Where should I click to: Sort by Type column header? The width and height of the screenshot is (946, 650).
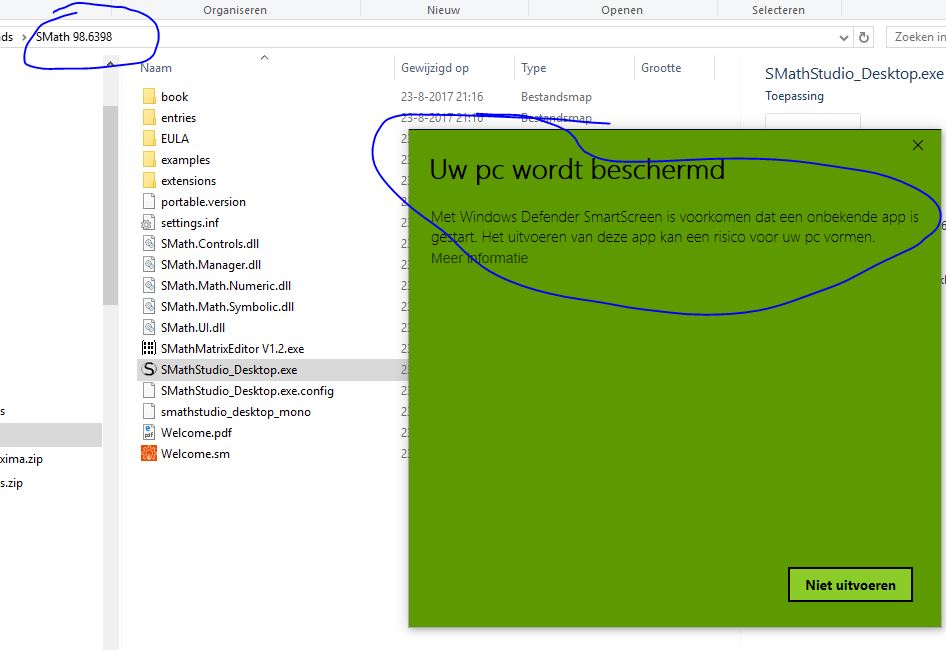coord(534,68)
